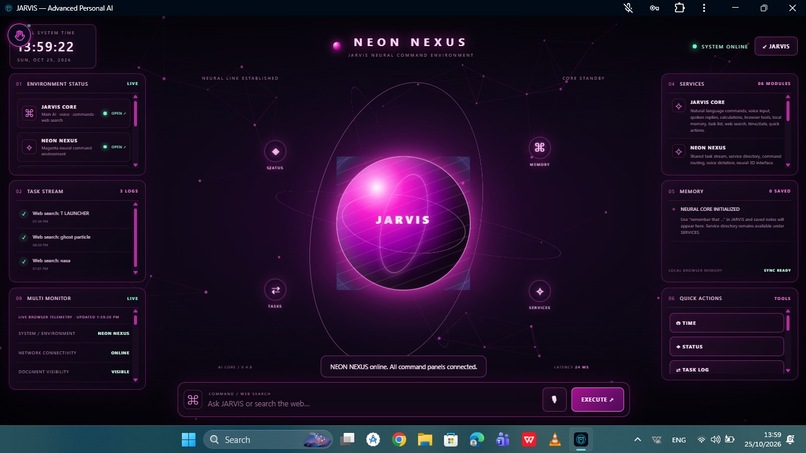Screen dimensions: 806x453
Task: Open Microsoft Store from the taskbar
Action: tap(451, 440)
